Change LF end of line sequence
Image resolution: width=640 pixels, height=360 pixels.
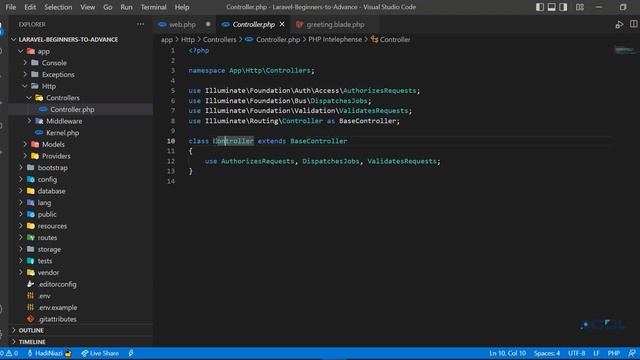point(596,353)
